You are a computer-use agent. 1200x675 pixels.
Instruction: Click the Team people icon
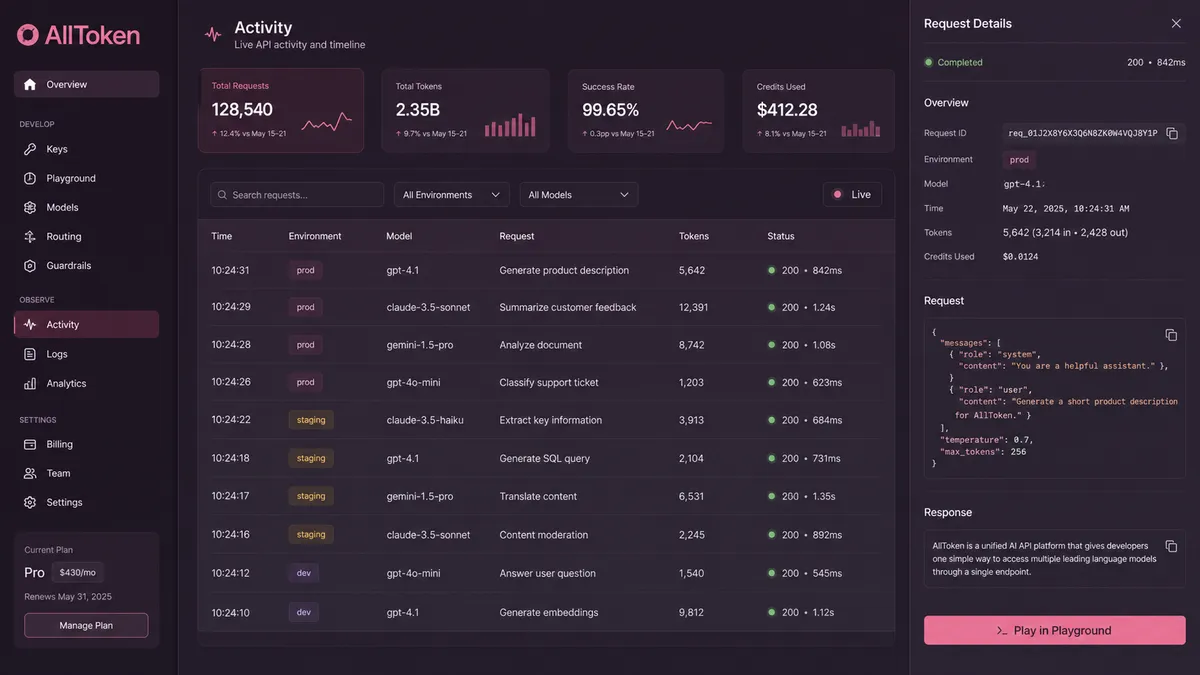(x=30, y=473)
